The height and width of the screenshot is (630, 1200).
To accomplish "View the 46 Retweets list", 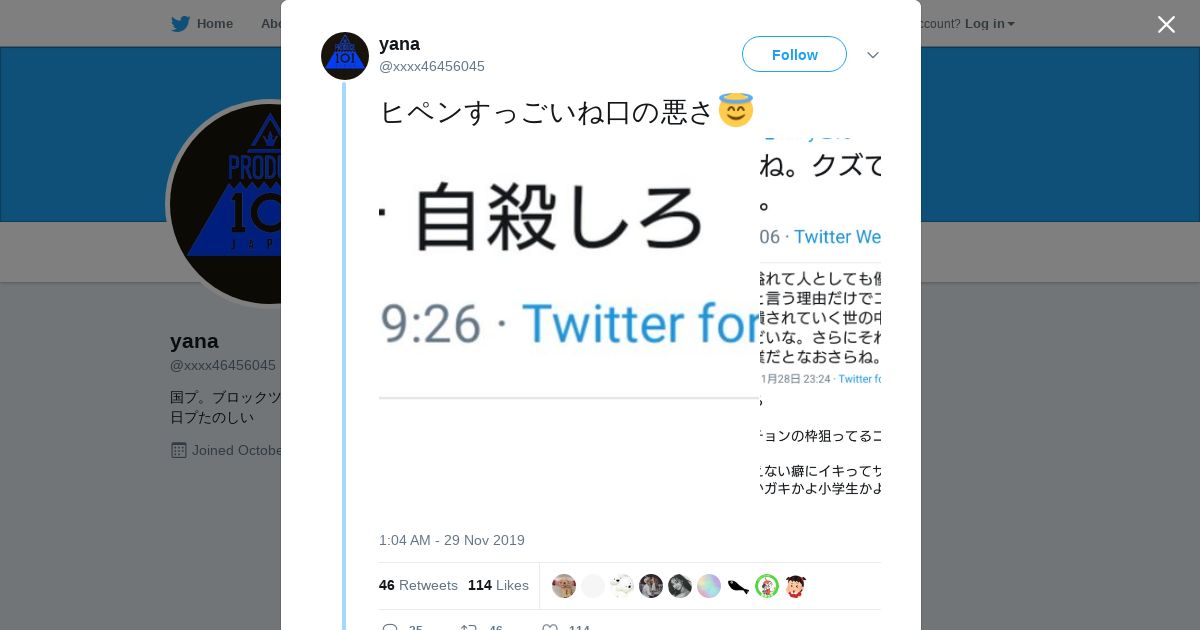I will point(418,585).
